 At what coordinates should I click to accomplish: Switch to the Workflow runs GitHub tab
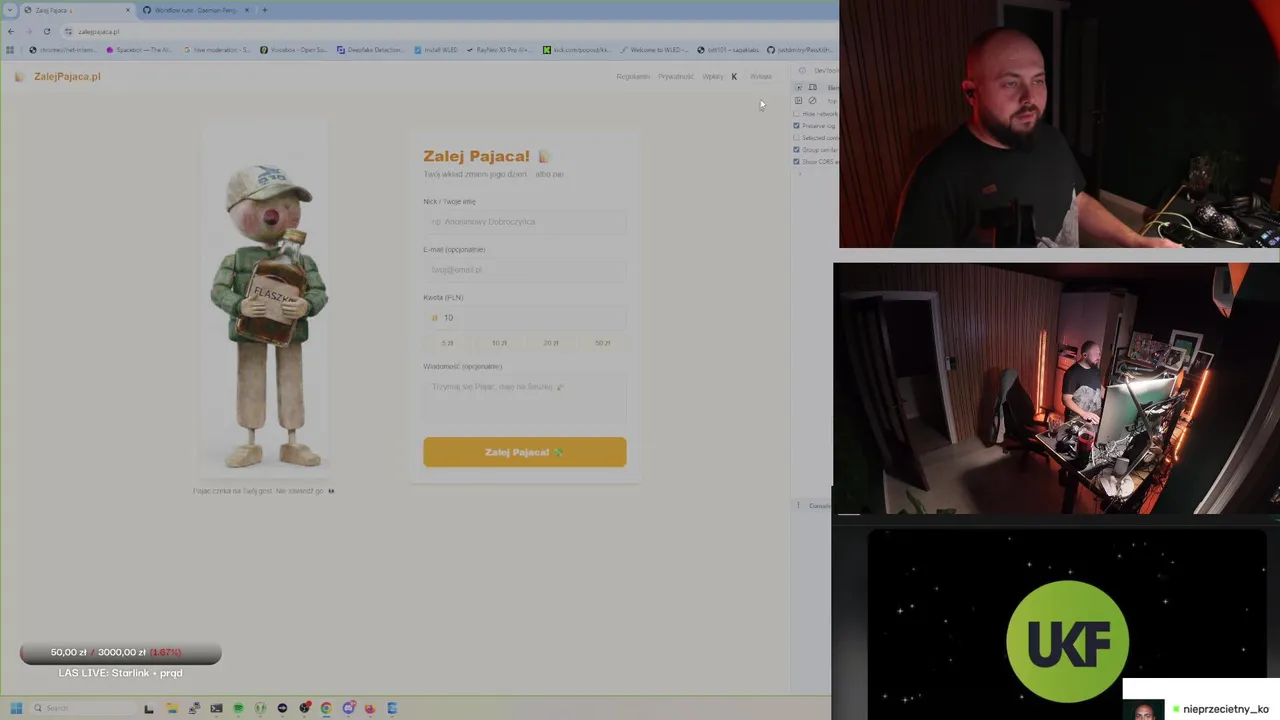coord(195,10)
